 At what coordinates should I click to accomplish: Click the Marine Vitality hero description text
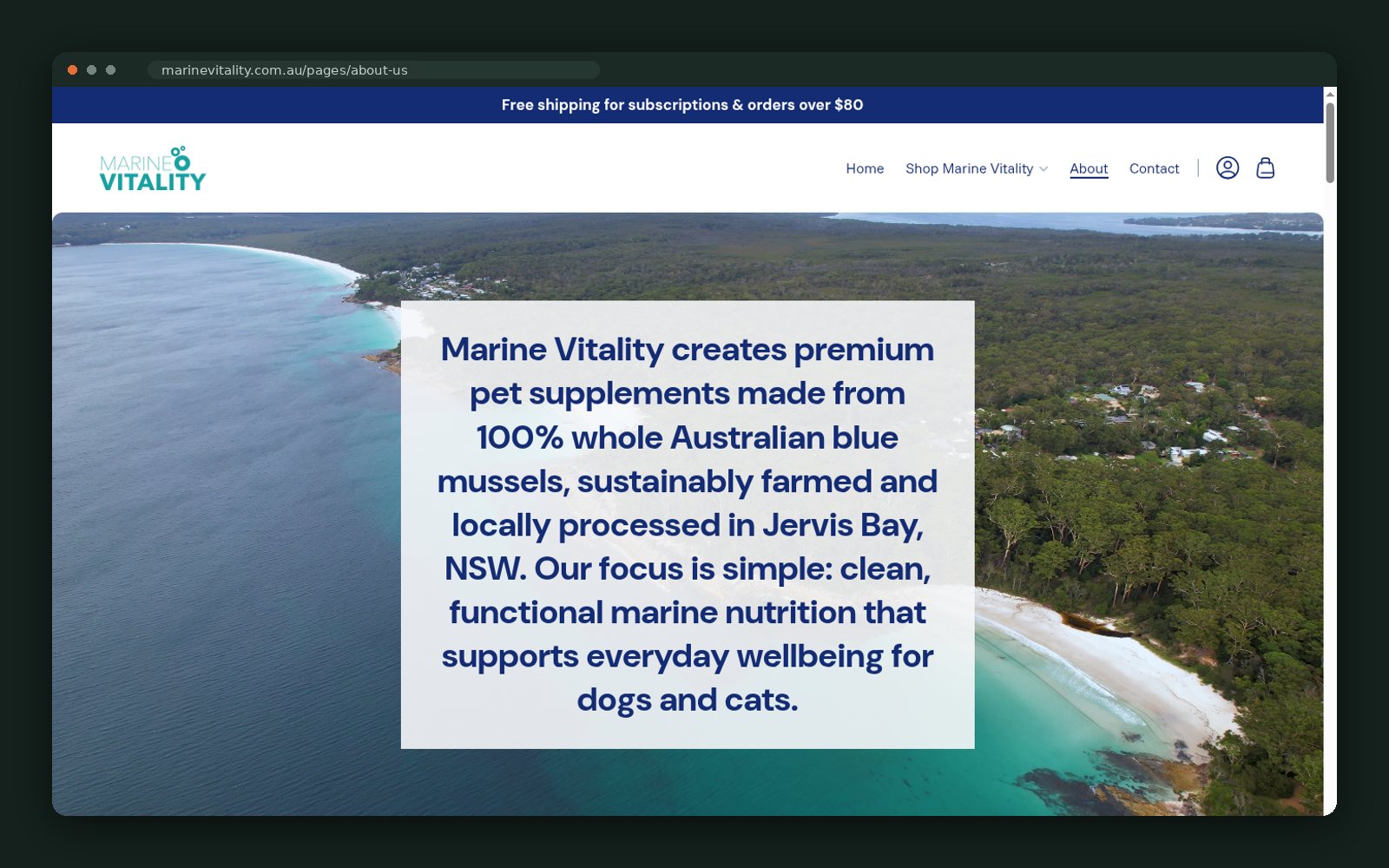pos(688,524)
